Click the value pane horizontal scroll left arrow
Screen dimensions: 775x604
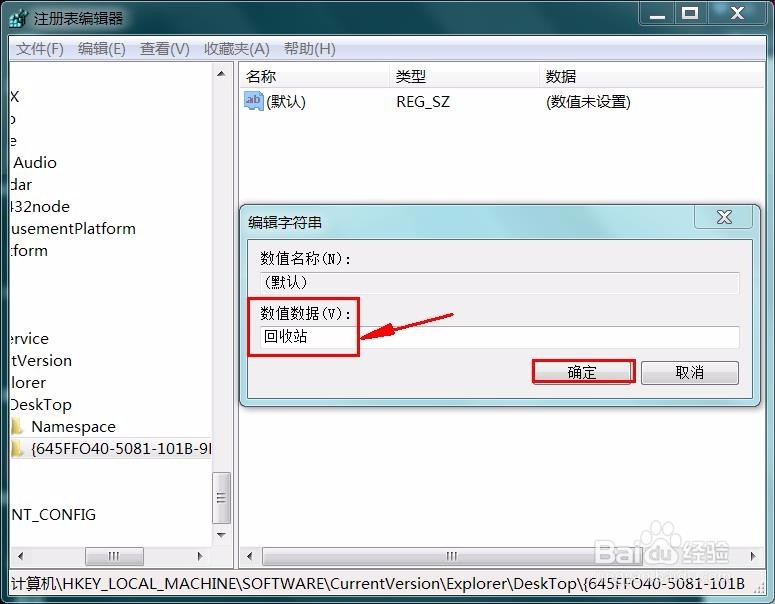250,556
